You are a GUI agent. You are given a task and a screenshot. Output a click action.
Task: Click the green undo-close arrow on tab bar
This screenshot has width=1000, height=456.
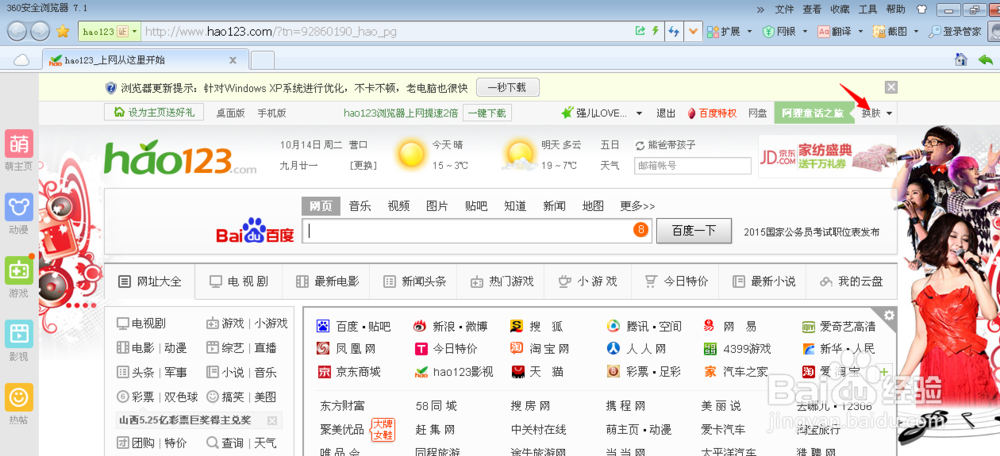pyautogui.click(x=985, y=59)
